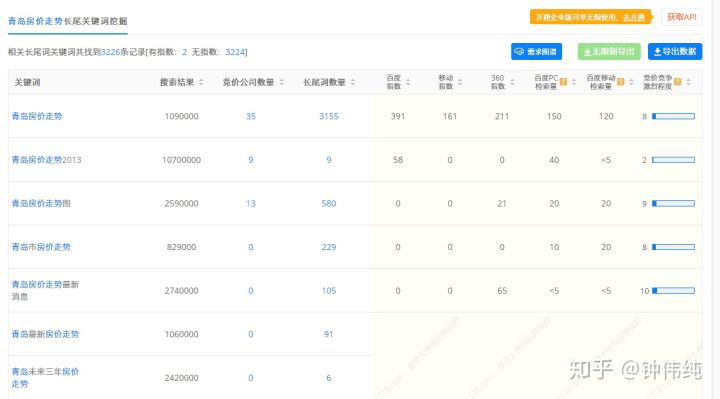Click competition bar in 青岛房价走势图 row

(x=673, y=203)
